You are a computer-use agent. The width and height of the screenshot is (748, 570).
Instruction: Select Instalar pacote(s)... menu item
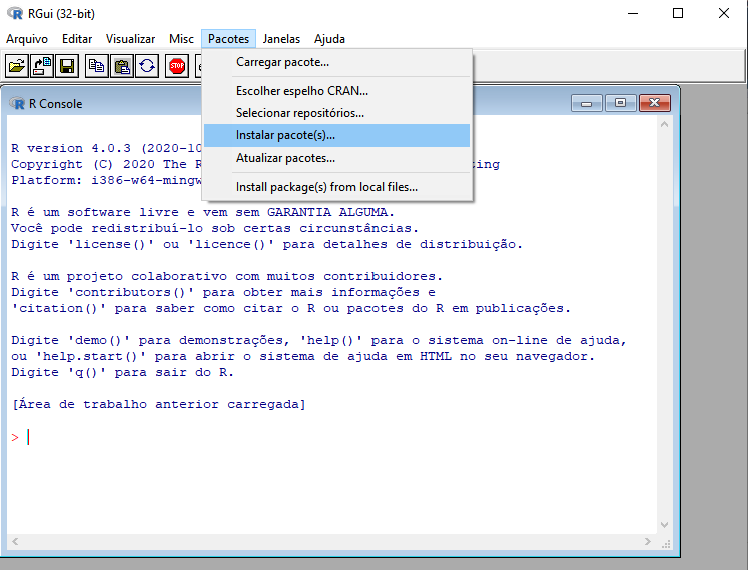coord(337,135)
